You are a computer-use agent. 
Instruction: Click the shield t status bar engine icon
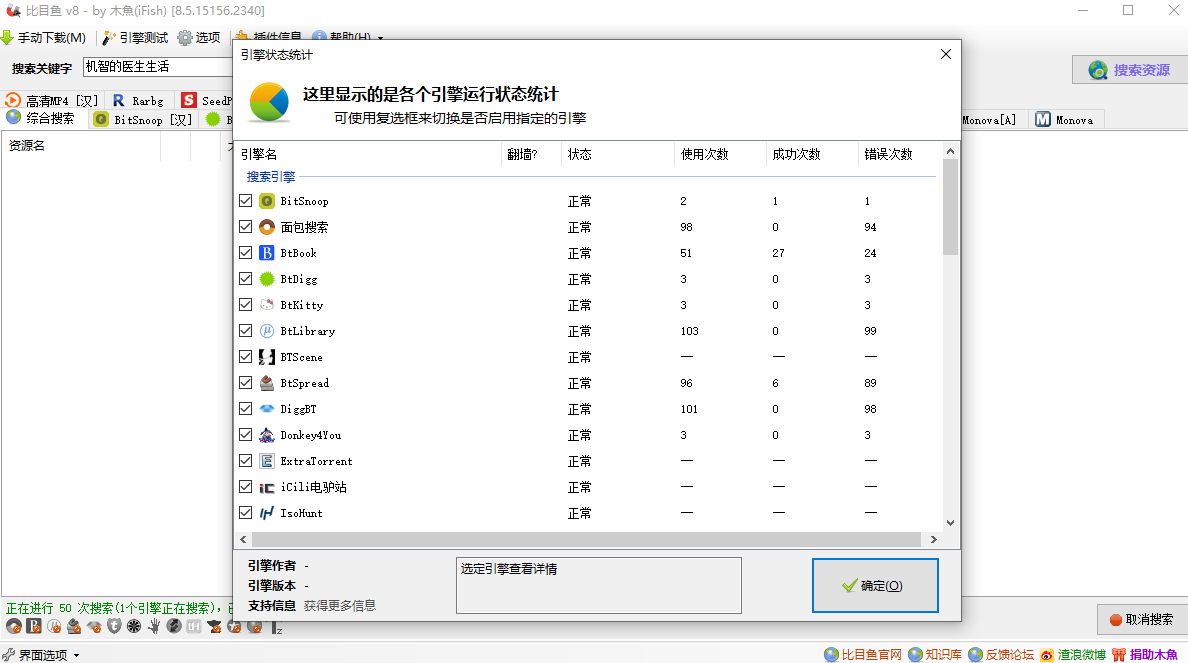coord(114,626)
